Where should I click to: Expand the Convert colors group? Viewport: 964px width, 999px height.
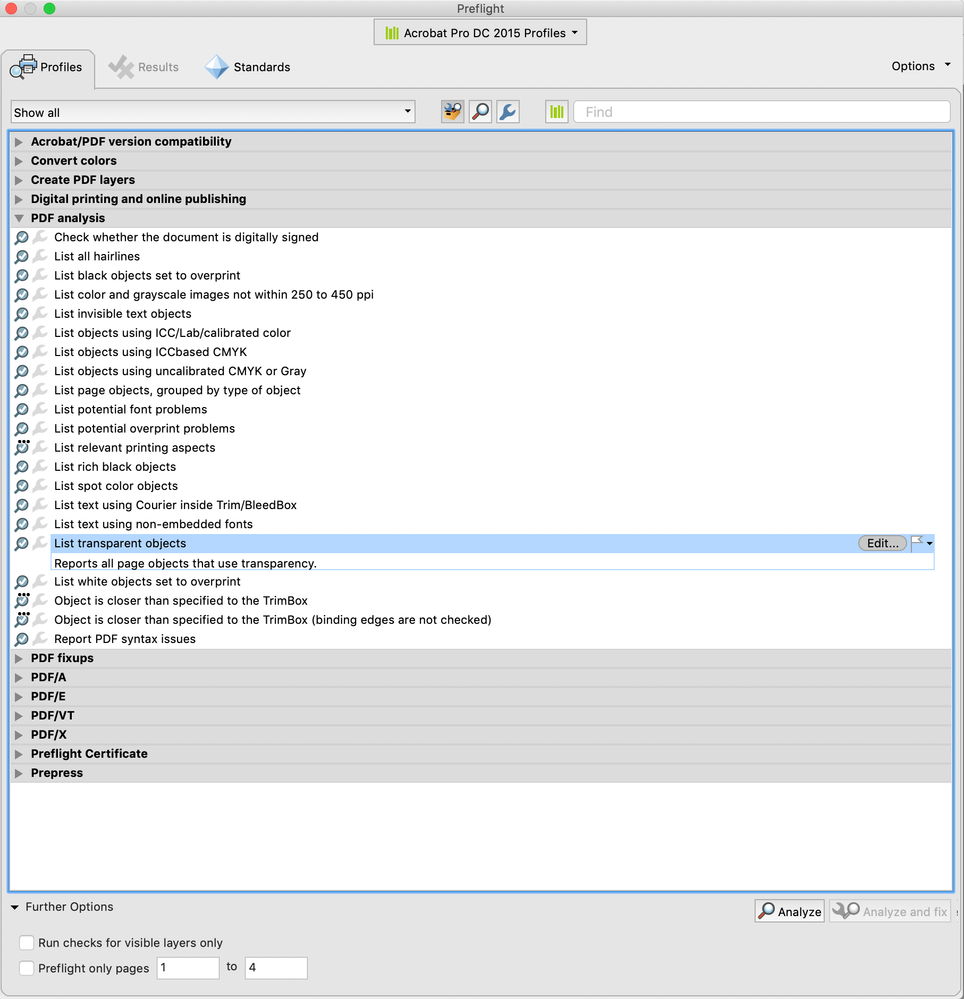[19, 161]
